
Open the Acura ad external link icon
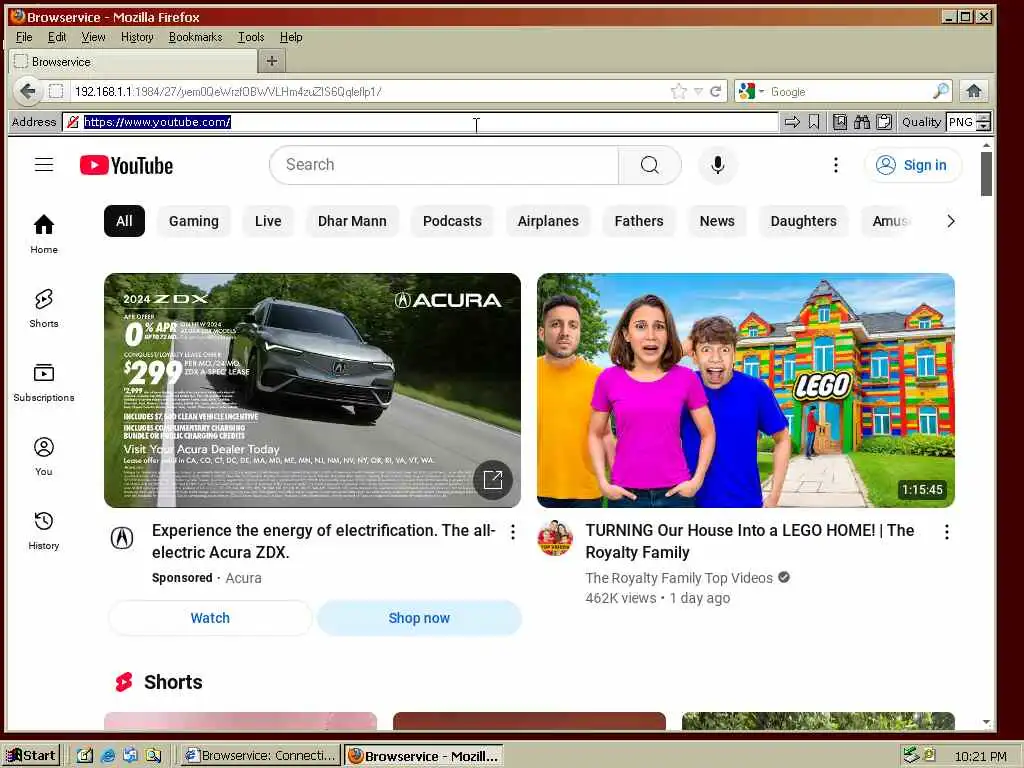click(492, 480)
